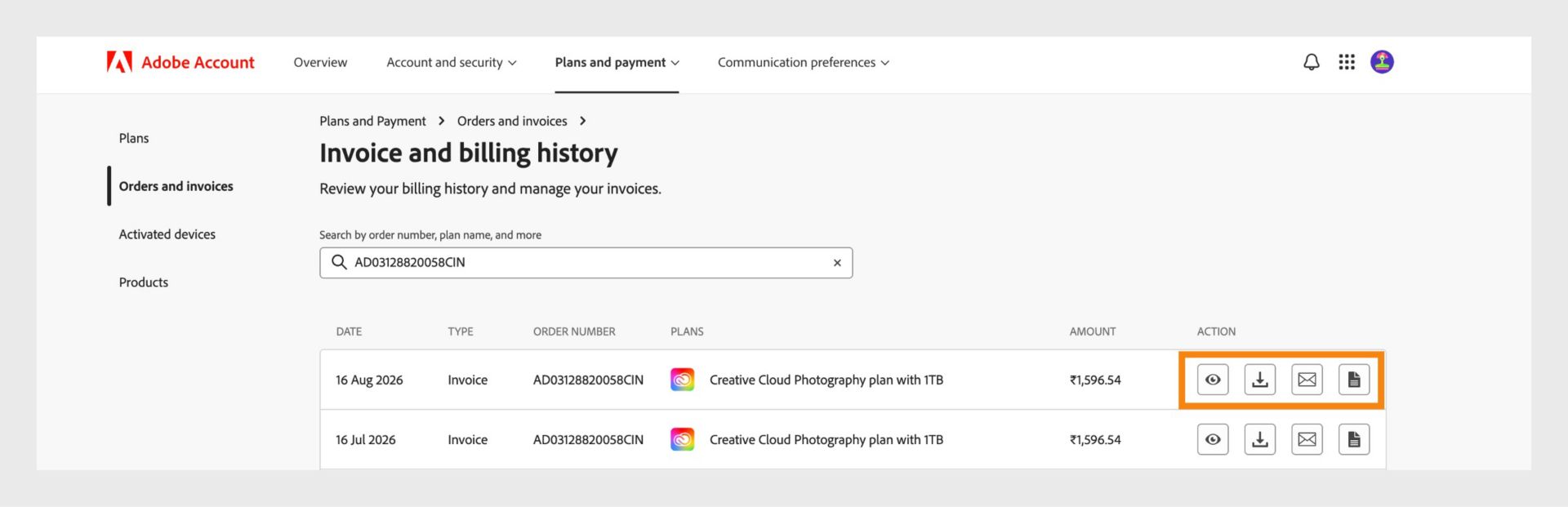Open Products in the sidebar
Viewport: 1568px width, 507px height.
[144, 282]
